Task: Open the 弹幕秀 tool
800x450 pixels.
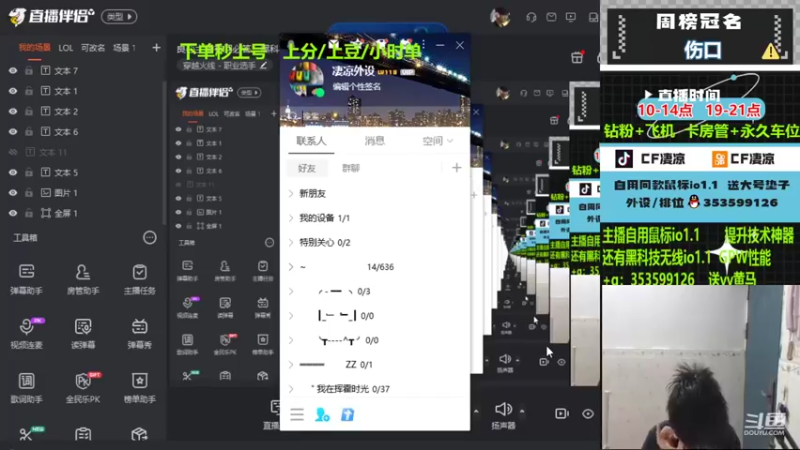Action: 139,333
